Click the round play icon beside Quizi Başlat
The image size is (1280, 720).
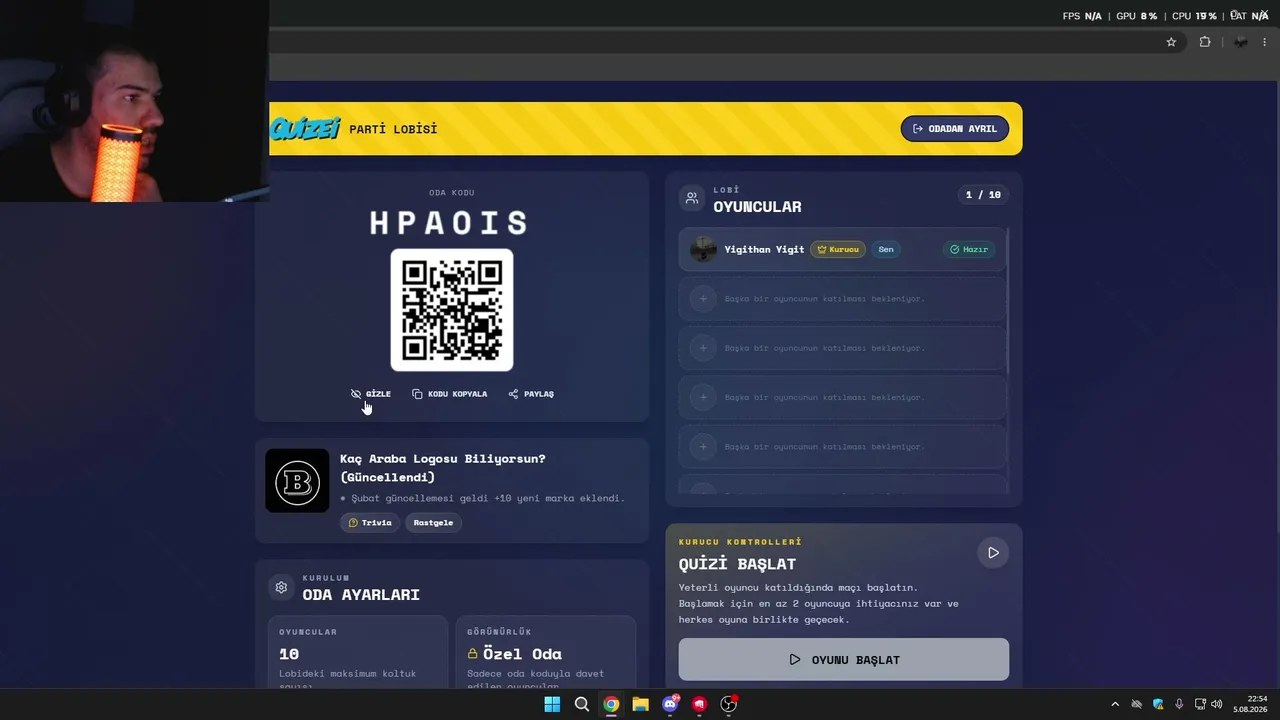click(993, 553)
